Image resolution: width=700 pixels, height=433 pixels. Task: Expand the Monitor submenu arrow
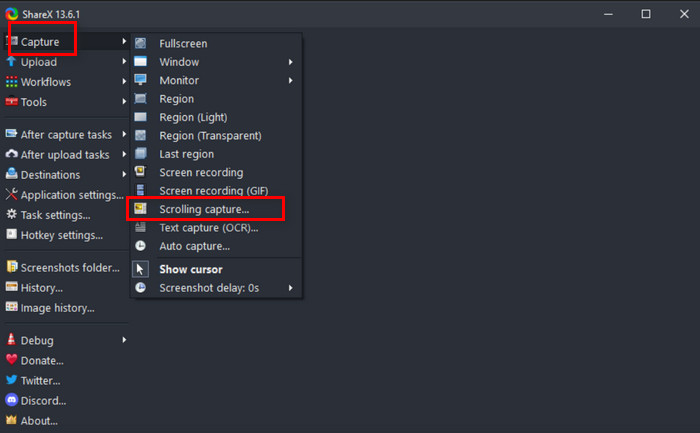(291, 80)
